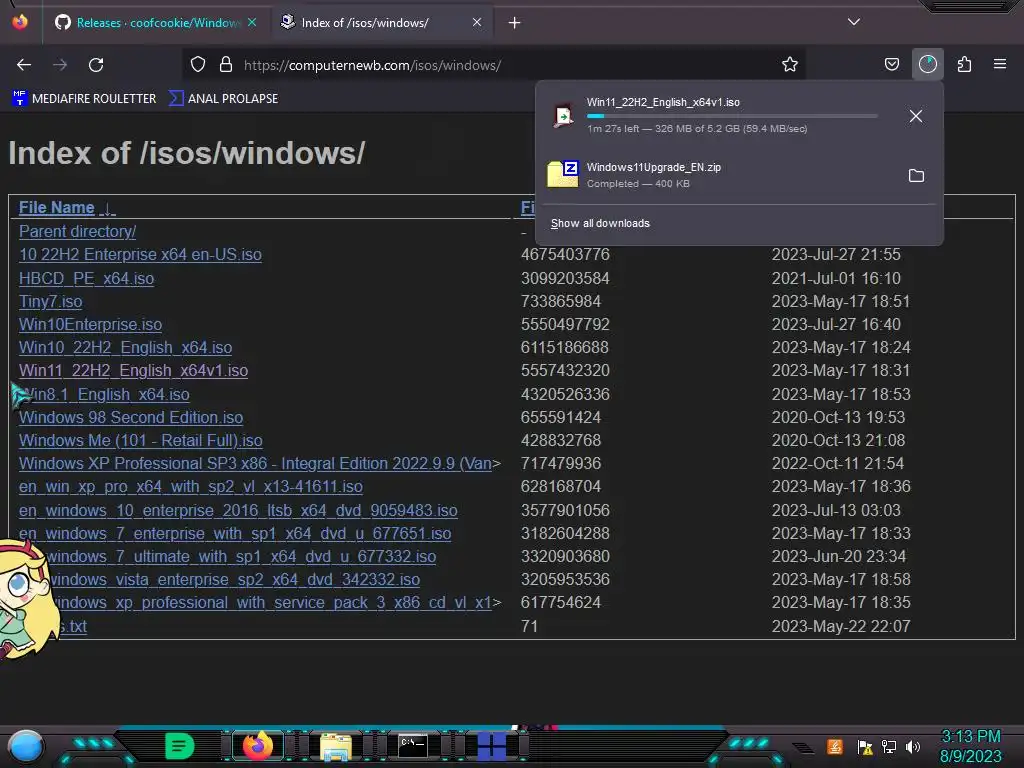Open the MEDIAFIRE ROULETTER bookmark

point(84,99)
